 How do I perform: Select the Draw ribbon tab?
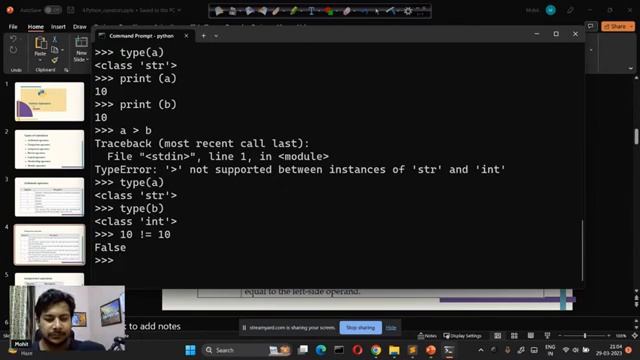(x=80, y=27)
